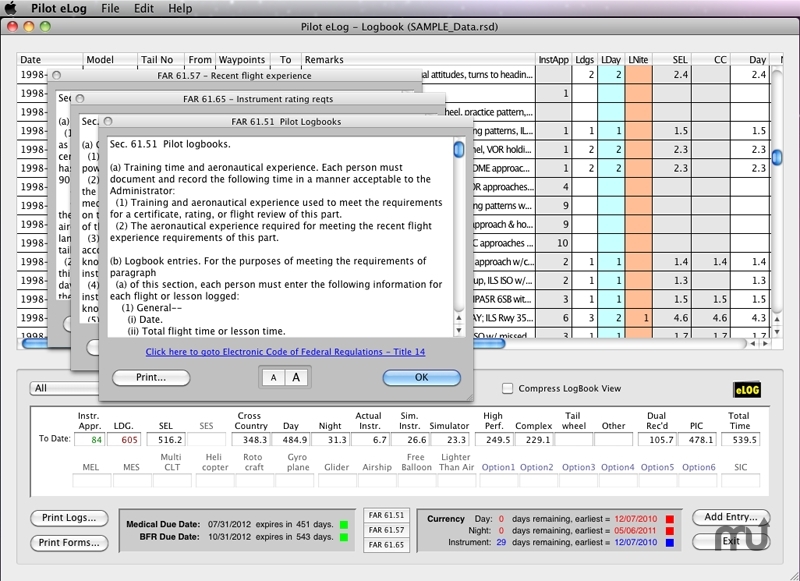Click the Cross Country total field
This screenshot has width=800, height=581.
249,439
